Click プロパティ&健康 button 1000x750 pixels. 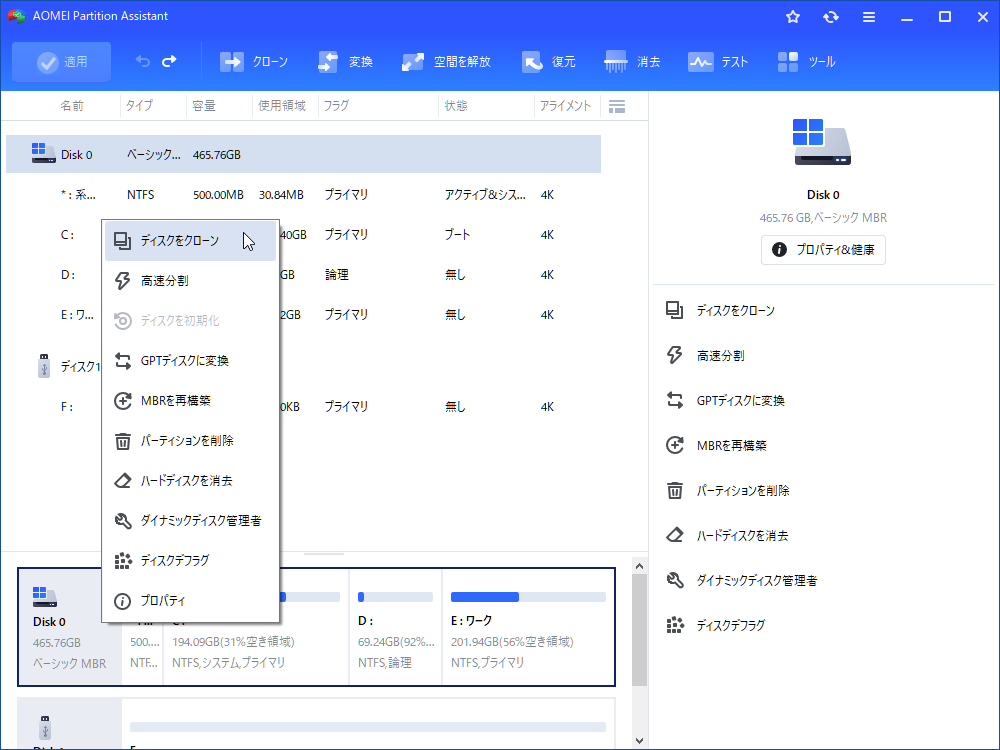[823, 250]
